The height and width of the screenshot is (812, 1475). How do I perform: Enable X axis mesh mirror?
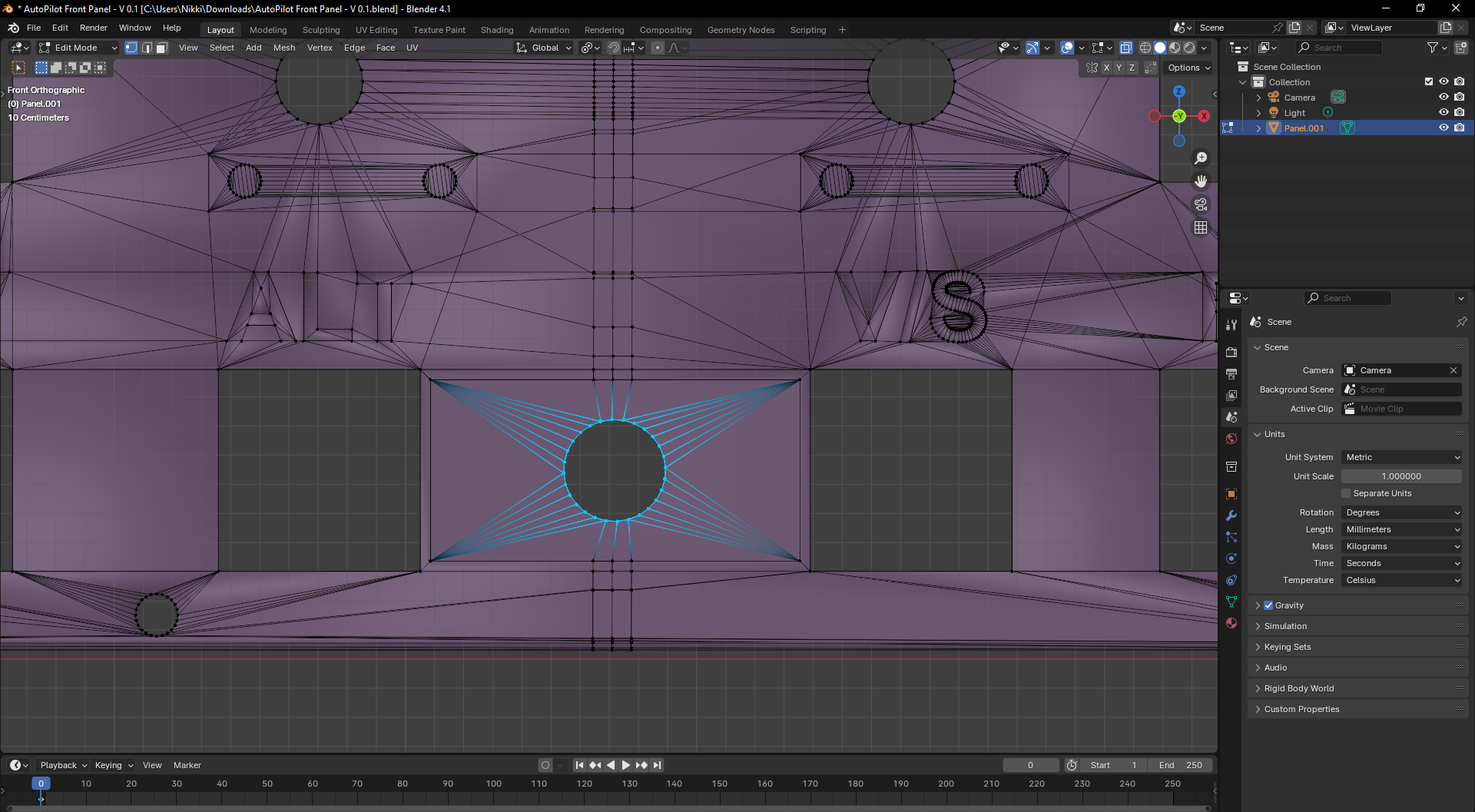(x=1106, y=68)
